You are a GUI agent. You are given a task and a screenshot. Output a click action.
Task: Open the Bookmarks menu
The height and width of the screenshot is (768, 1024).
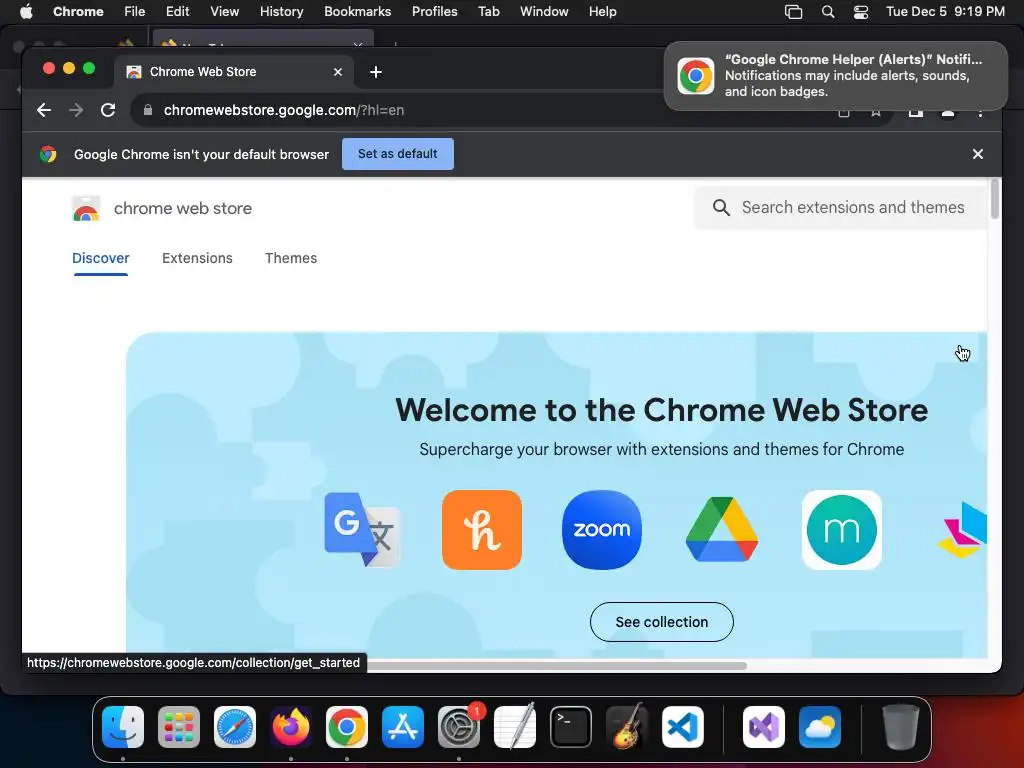[358, 12]
